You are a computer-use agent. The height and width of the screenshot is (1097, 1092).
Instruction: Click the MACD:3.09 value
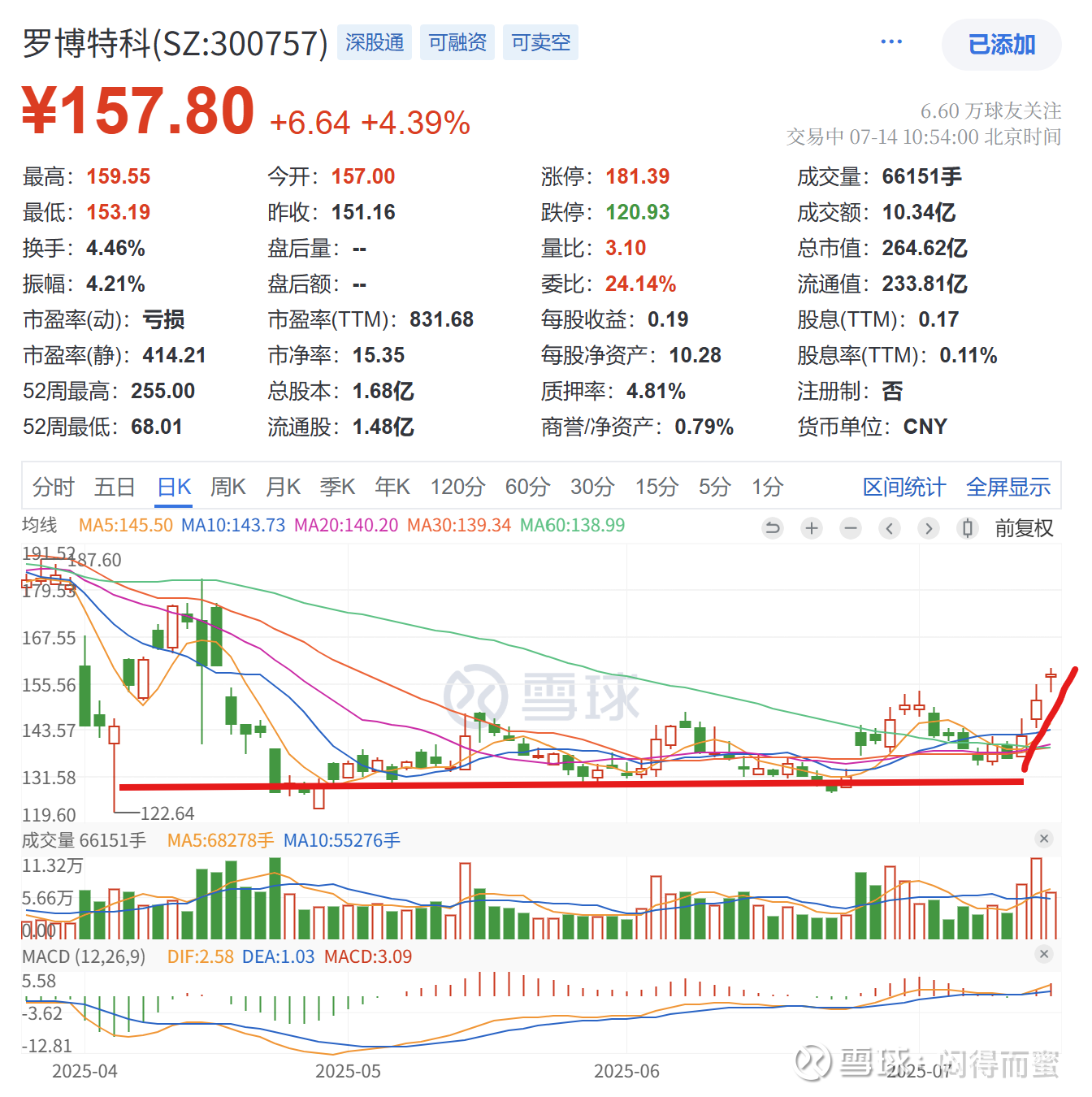tap(368, 956)
